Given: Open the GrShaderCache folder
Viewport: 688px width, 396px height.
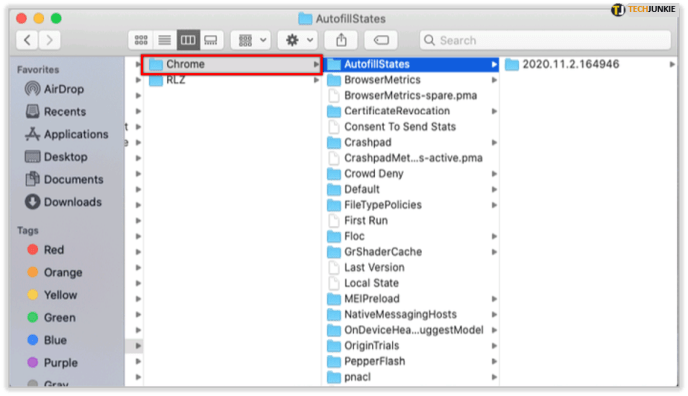Looking at the screenshot, I should point(412,252).
